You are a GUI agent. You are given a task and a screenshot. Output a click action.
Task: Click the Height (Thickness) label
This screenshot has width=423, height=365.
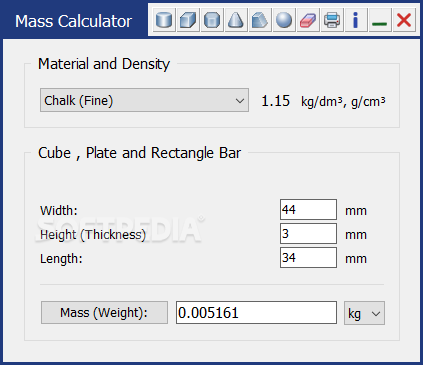pos(93,235)
